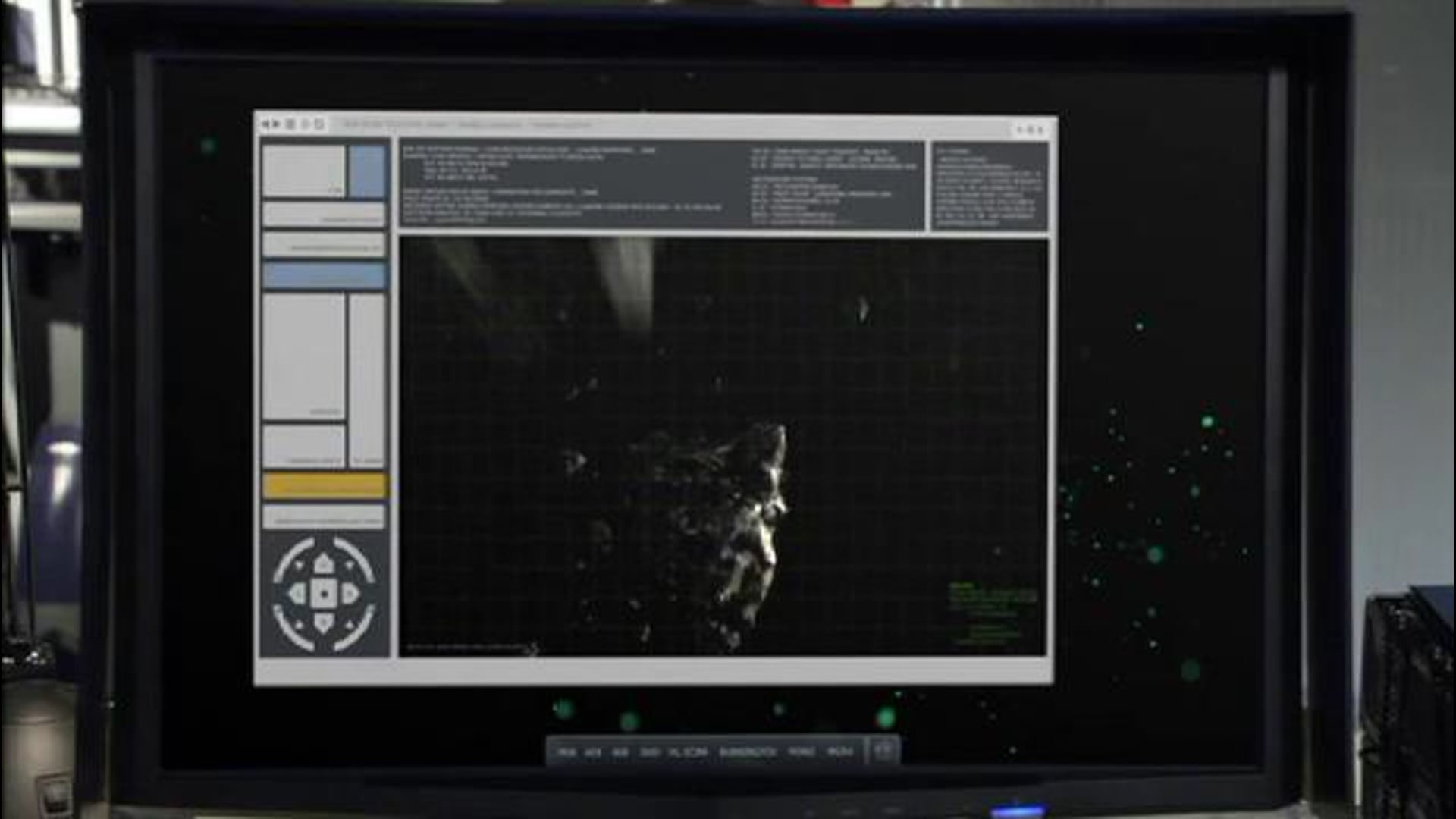This screenshot has height=819, width=1456.
Task: Click the forward arrow in the window title bar
Action: point(277,124)
